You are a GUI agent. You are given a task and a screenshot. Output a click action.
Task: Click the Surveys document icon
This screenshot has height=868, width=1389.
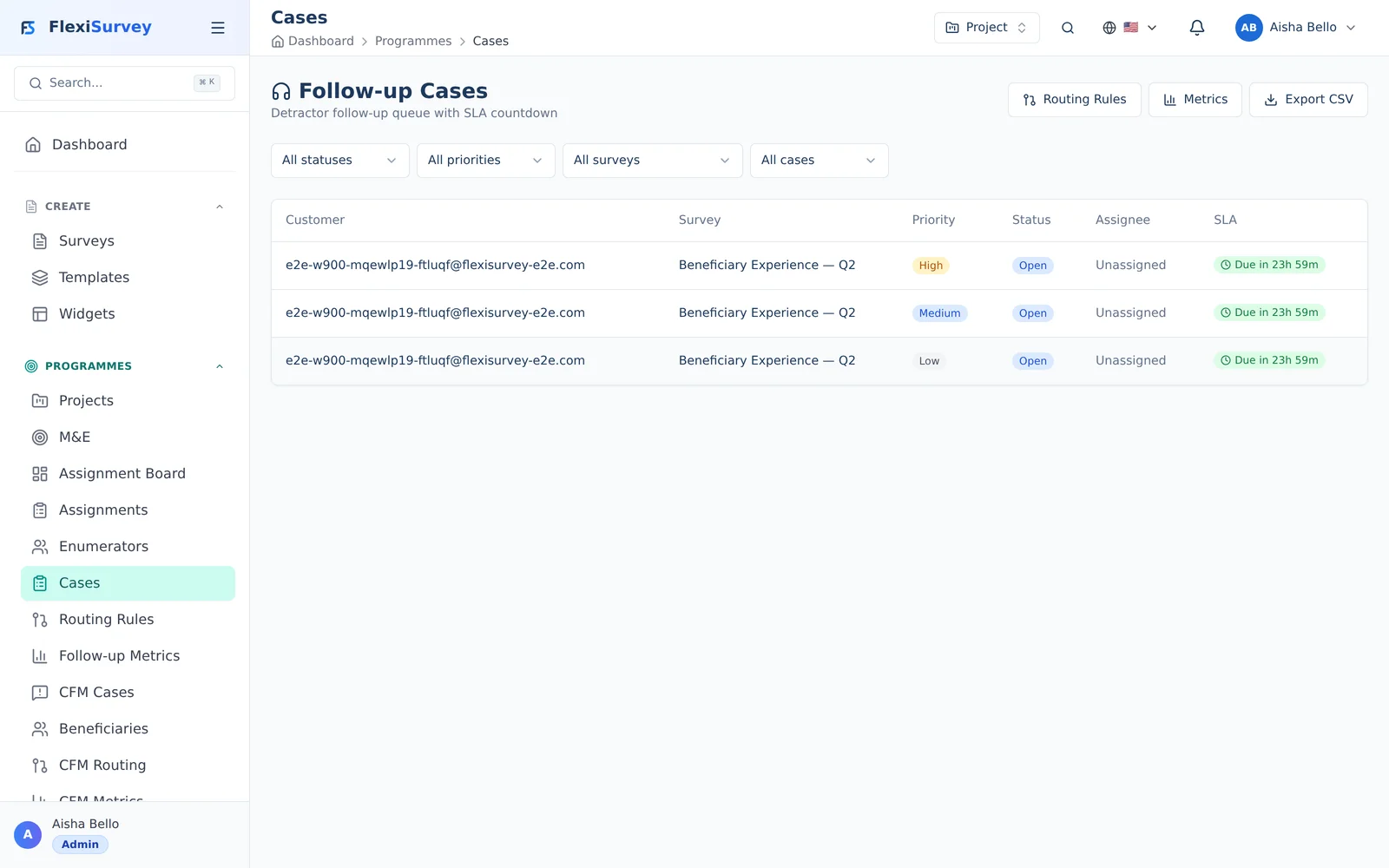point(40,241)
